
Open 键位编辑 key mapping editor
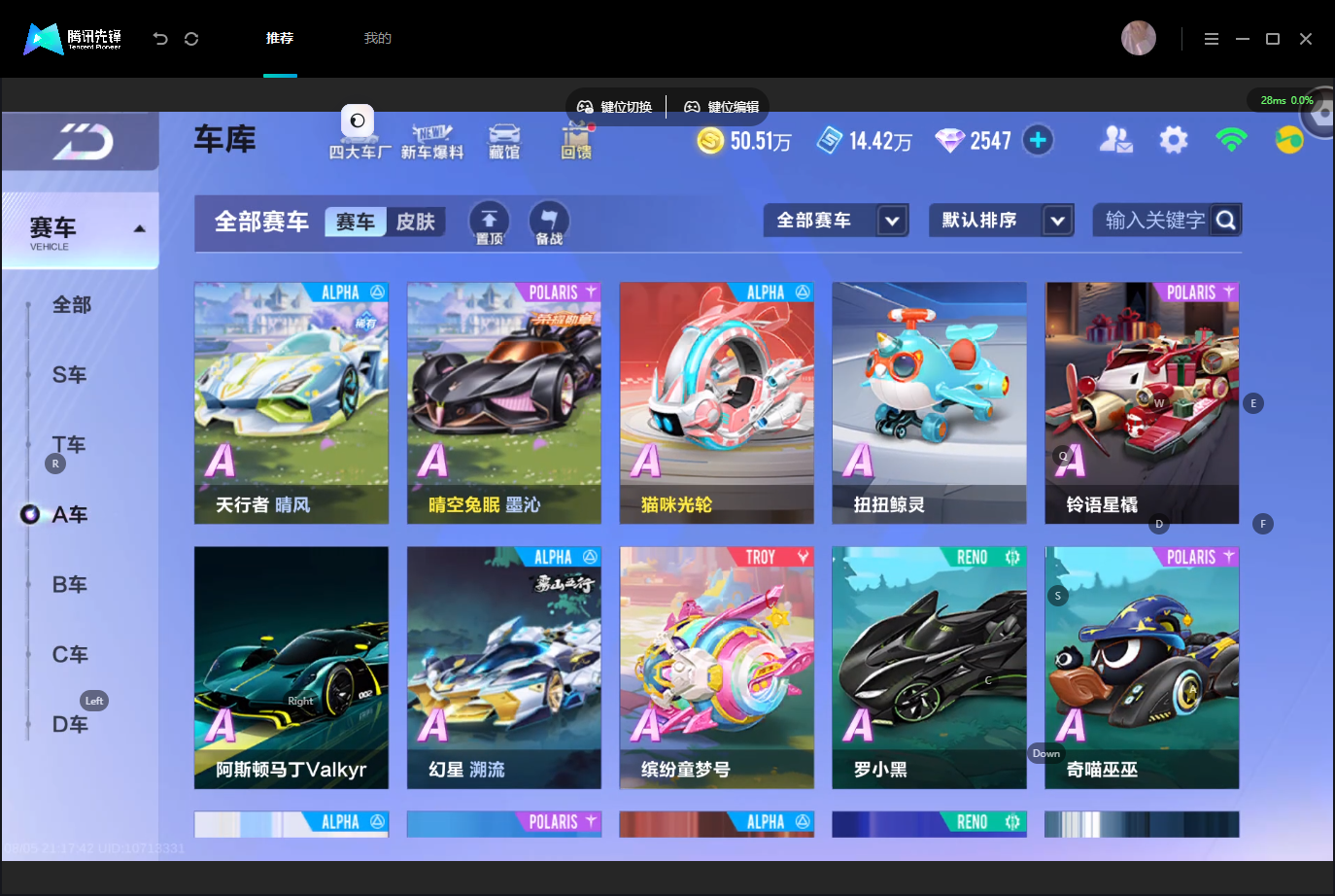pos(722,107)
